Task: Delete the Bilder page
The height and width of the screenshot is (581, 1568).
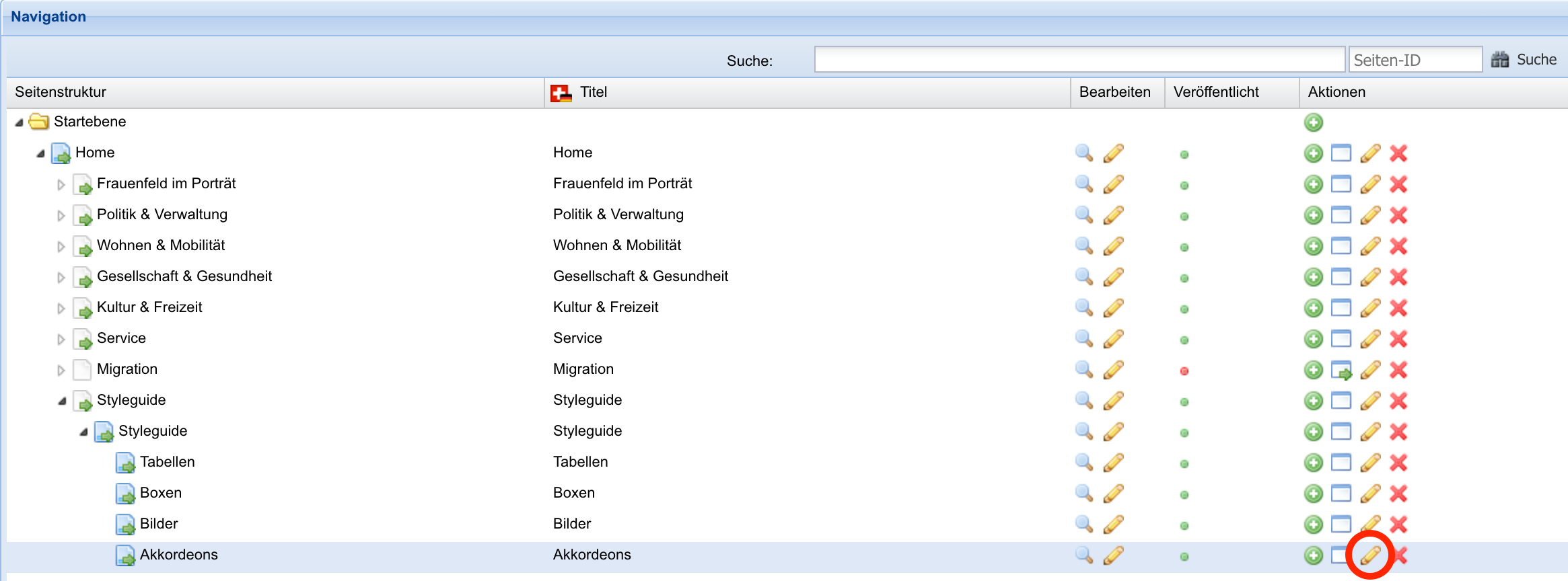Action: pyautogui.click(x=1398, y=525)
